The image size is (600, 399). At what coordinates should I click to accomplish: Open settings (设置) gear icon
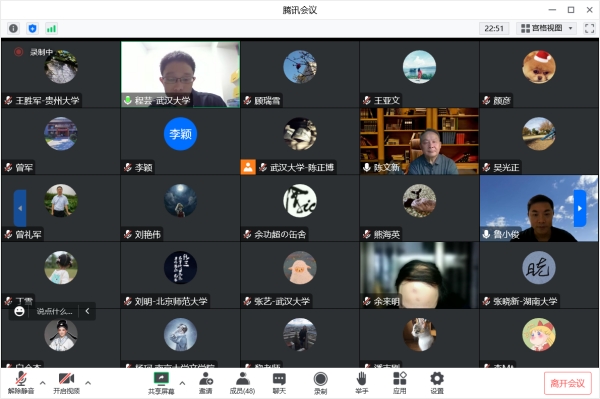point(437,383)
